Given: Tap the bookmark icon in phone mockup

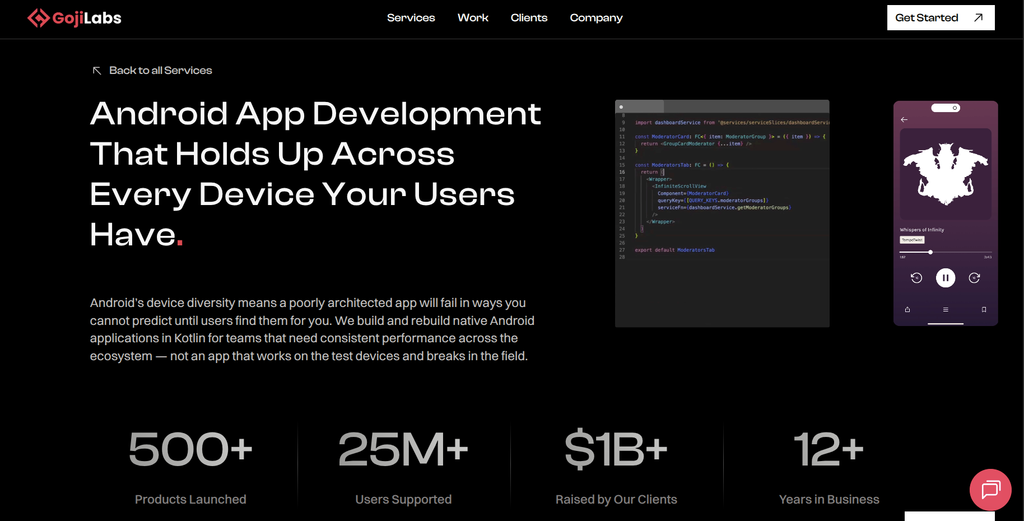Looking at the screenshot, I should [x=984, y=309].
